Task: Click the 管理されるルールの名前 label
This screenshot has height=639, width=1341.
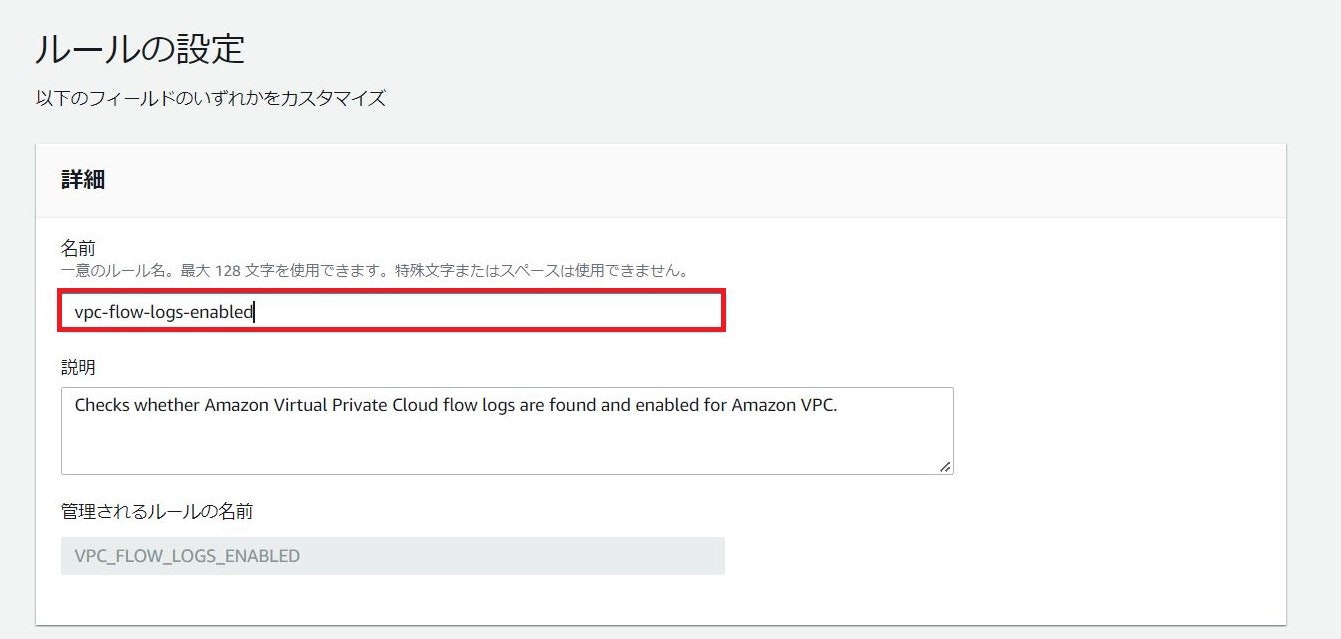Action: point(157,511)
